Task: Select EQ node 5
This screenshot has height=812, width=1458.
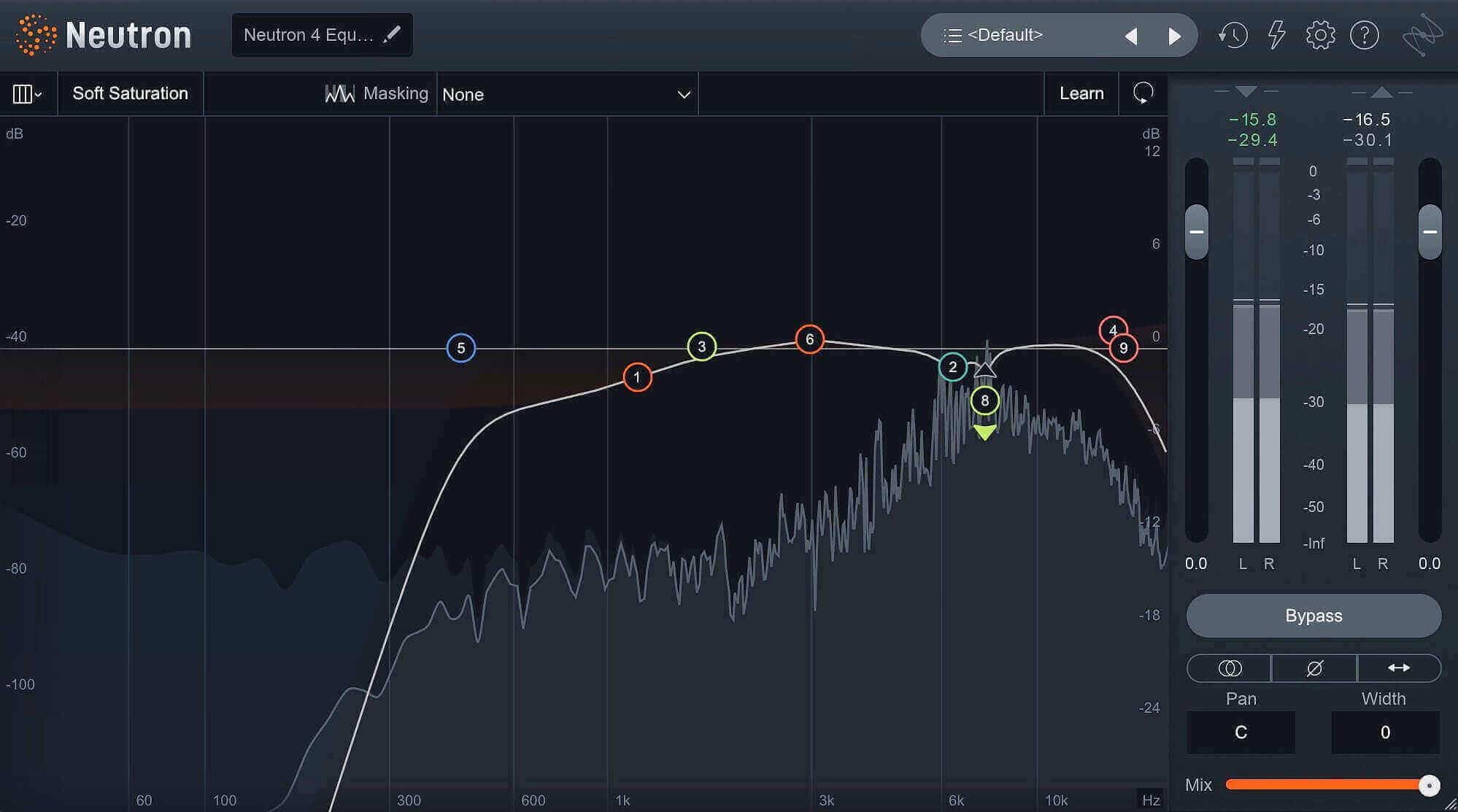Action: click(461, 348)
